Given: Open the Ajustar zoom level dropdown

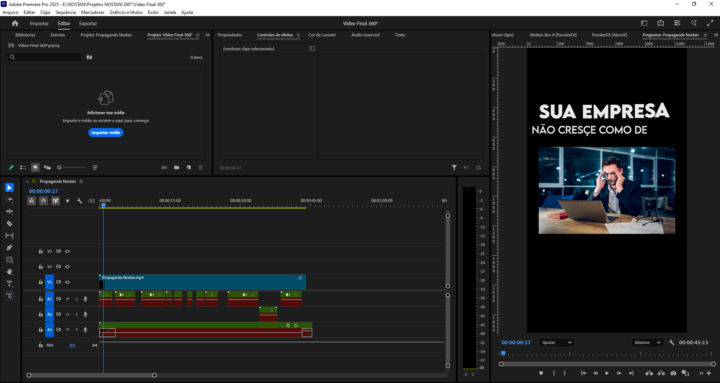Looking at the screenshot, I should click(557, 343).
